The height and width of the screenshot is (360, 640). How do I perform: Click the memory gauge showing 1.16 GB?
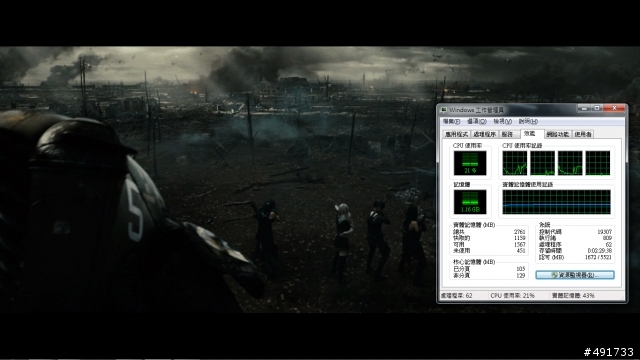click(x=470, y=202)
